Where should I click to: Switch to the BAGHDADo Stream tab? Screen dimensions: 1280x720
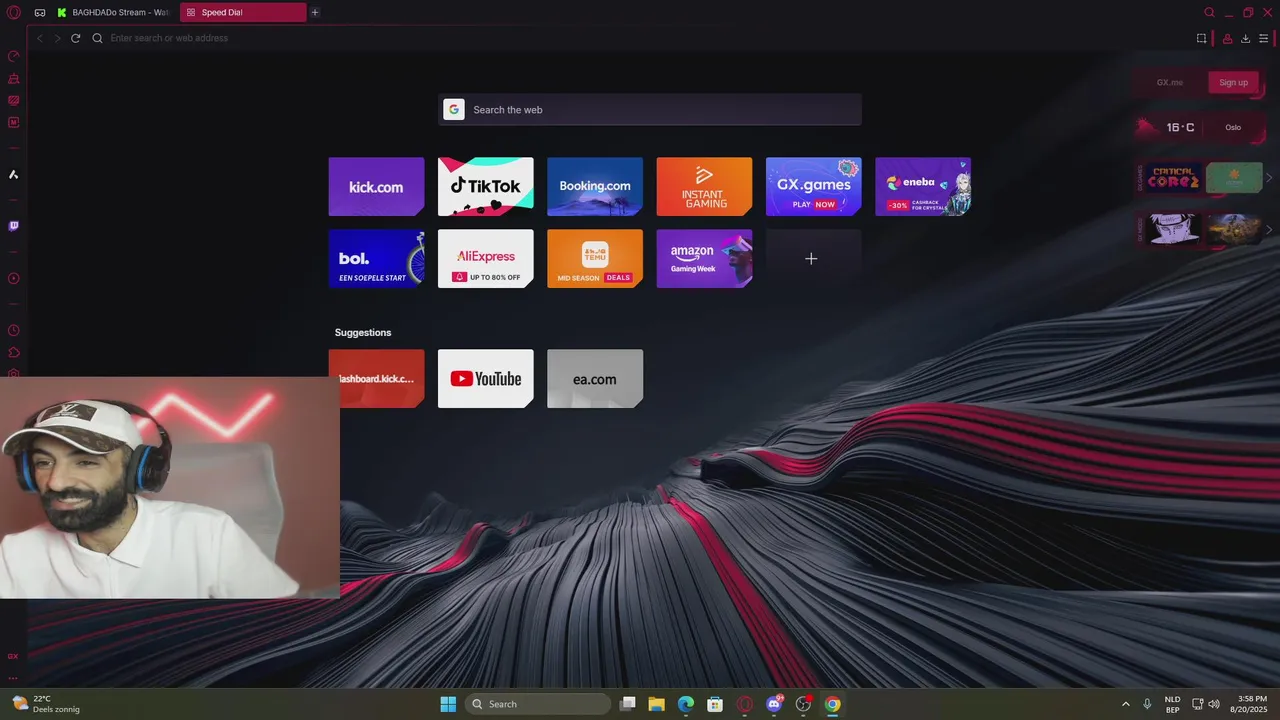pos(113,12)
